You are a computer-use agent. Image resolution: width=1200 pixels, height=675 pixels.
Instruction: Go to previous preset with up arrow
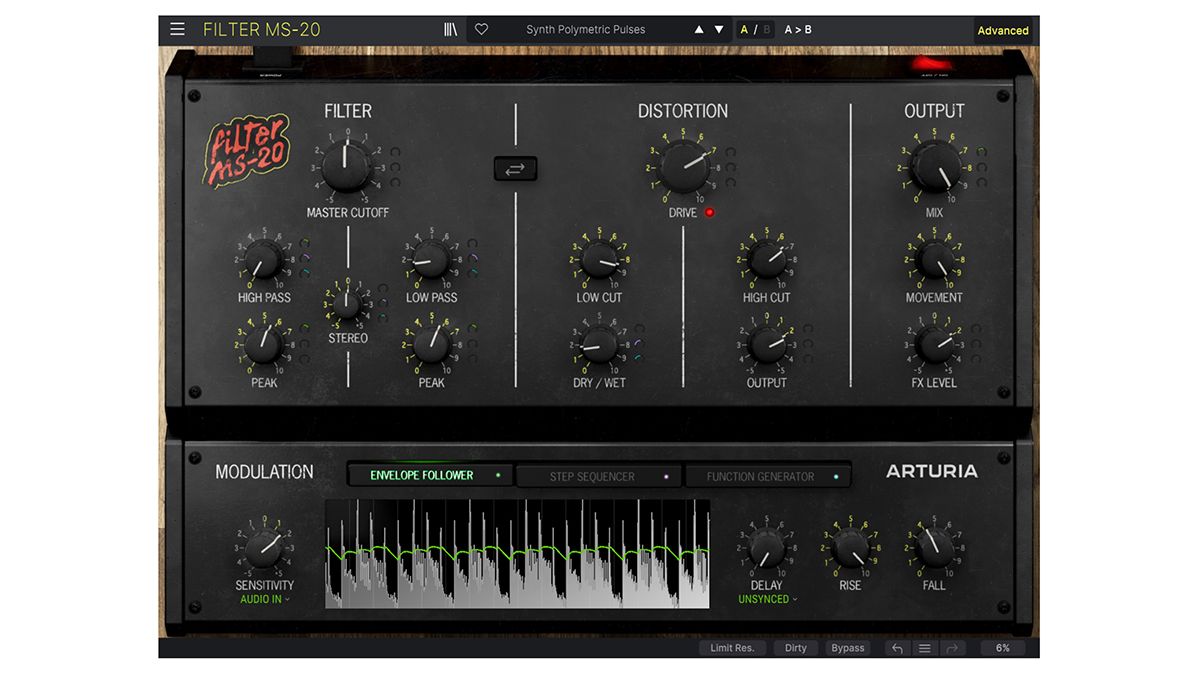(699, 30)
